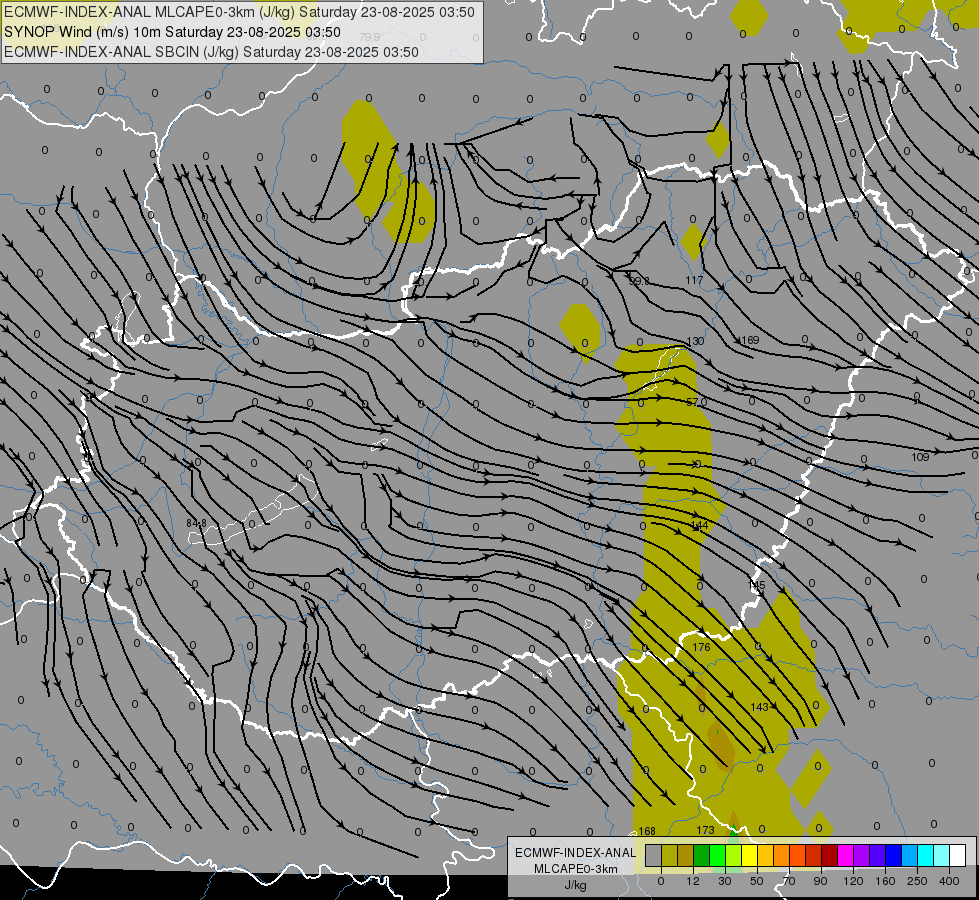Select the bright green legend swatch
The height and width of the screenshot is (900, 979).
tap(718, 855)
